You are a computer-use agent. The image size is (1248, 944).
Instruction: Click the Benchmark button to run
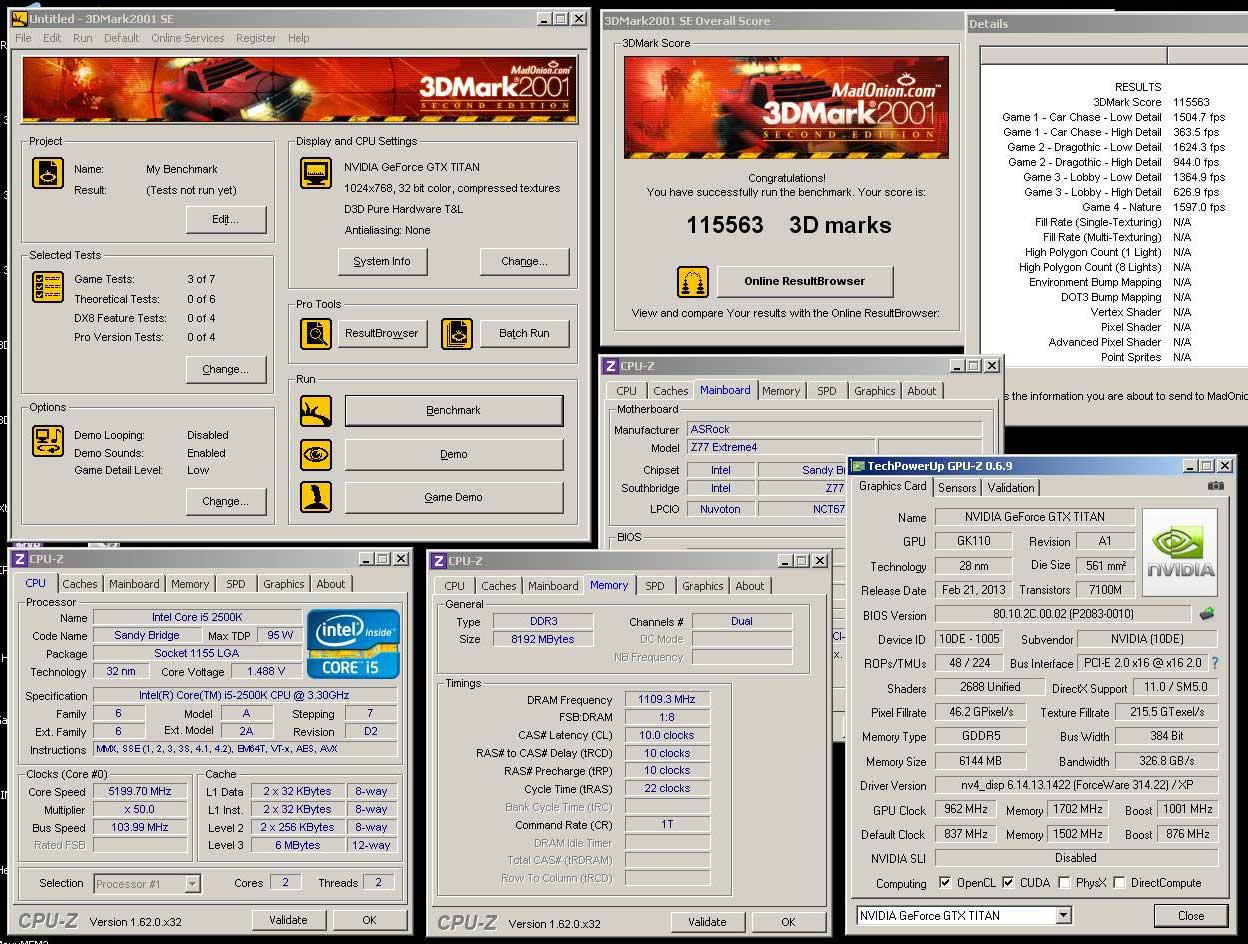(x=454, y=410)
